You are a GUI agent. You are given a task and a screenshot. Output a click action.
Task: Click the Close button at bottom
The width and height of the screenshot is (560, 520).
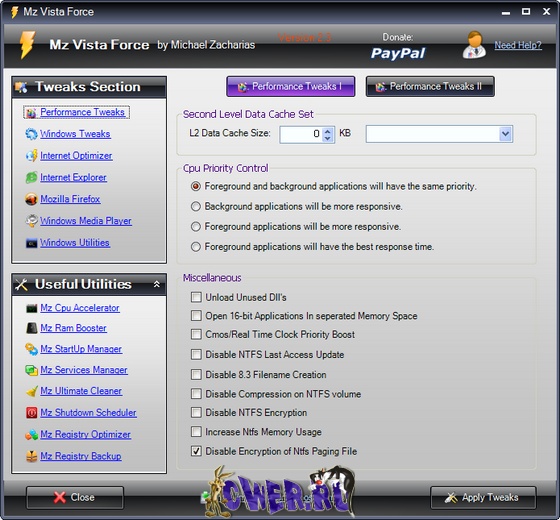pos(75,497)
